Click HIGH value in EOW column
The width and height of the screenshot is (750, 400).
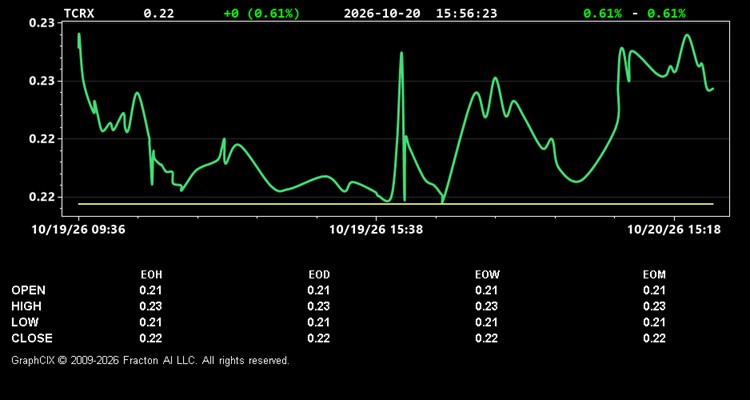[486, 306]
